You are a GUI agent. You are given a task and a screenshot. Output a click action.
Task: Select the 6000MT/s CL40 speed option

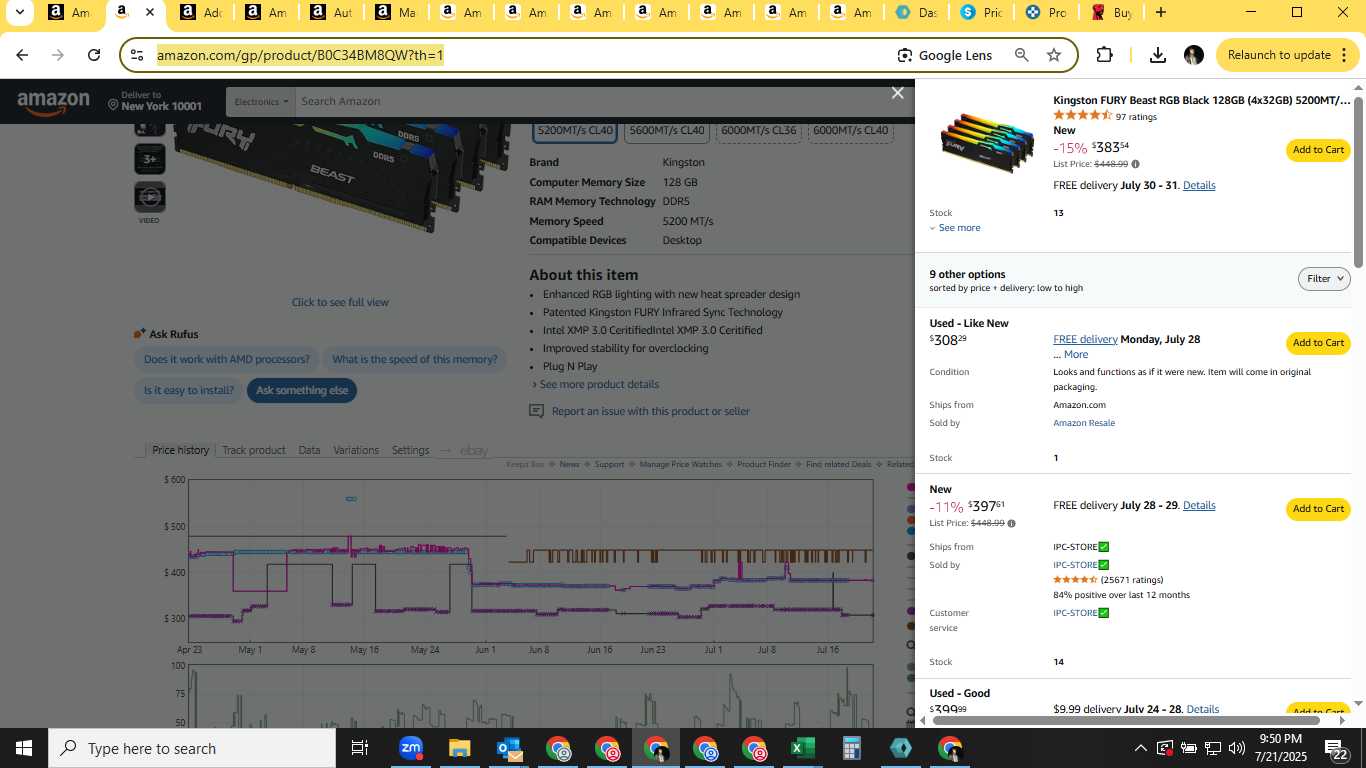point(851,131)
